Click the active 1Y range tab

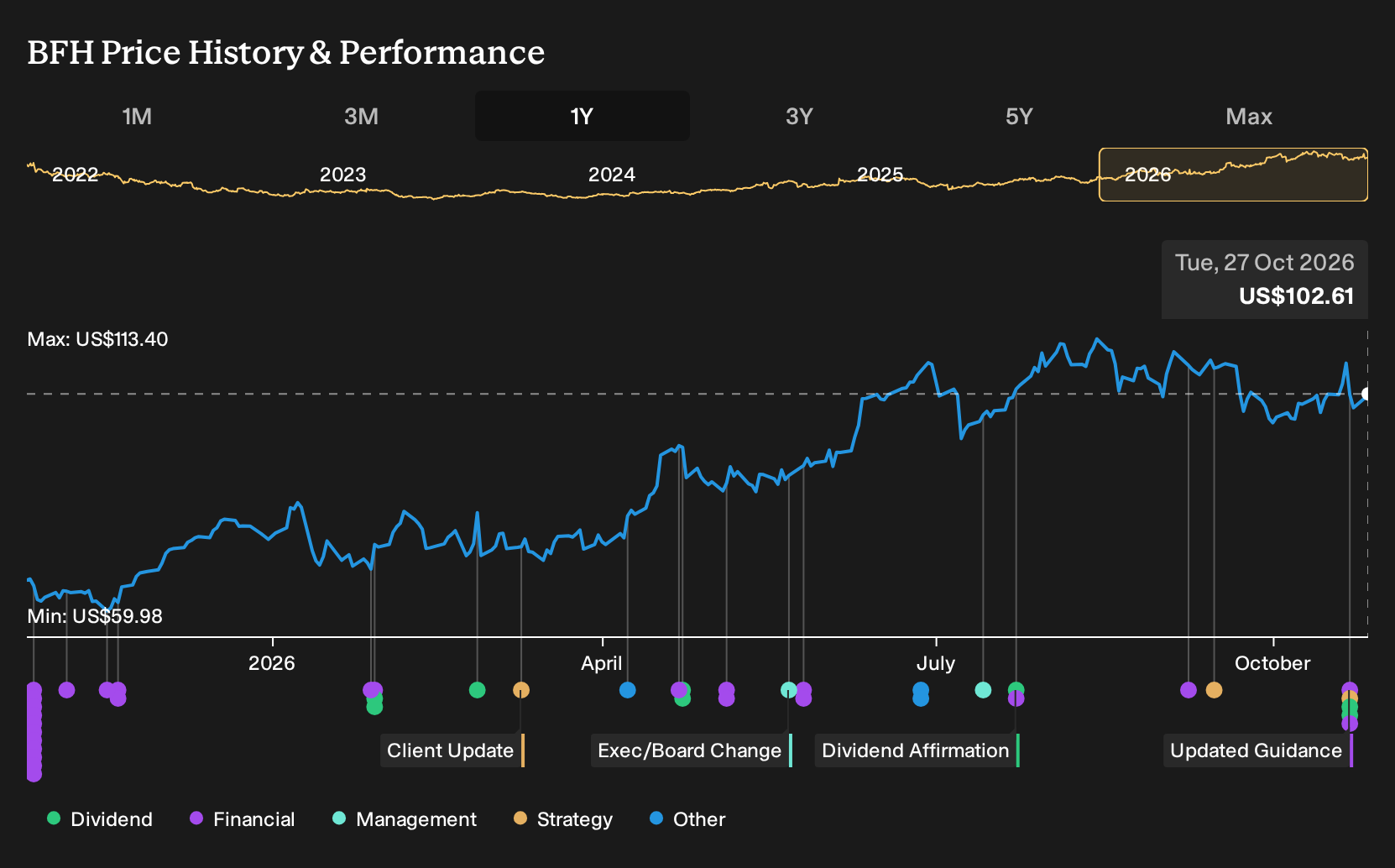[x=583, y=116]
